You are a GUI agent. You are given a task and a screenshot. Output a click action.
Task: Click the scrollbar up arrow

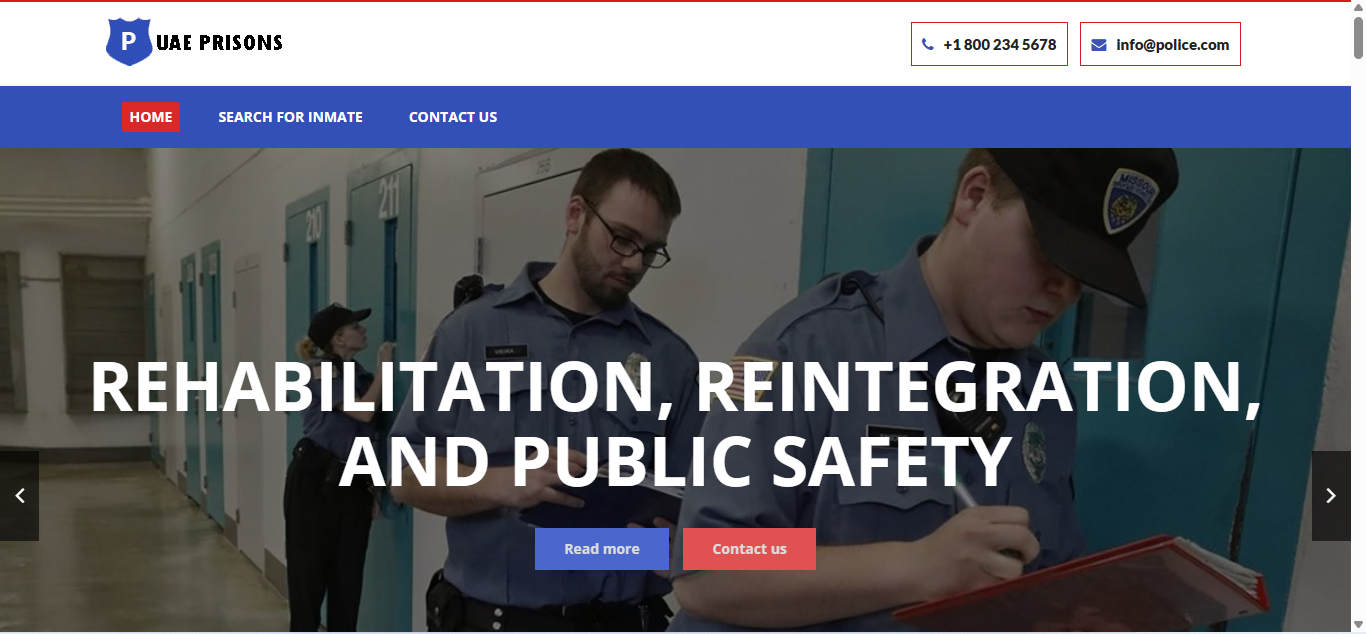tap(1358, 8)
